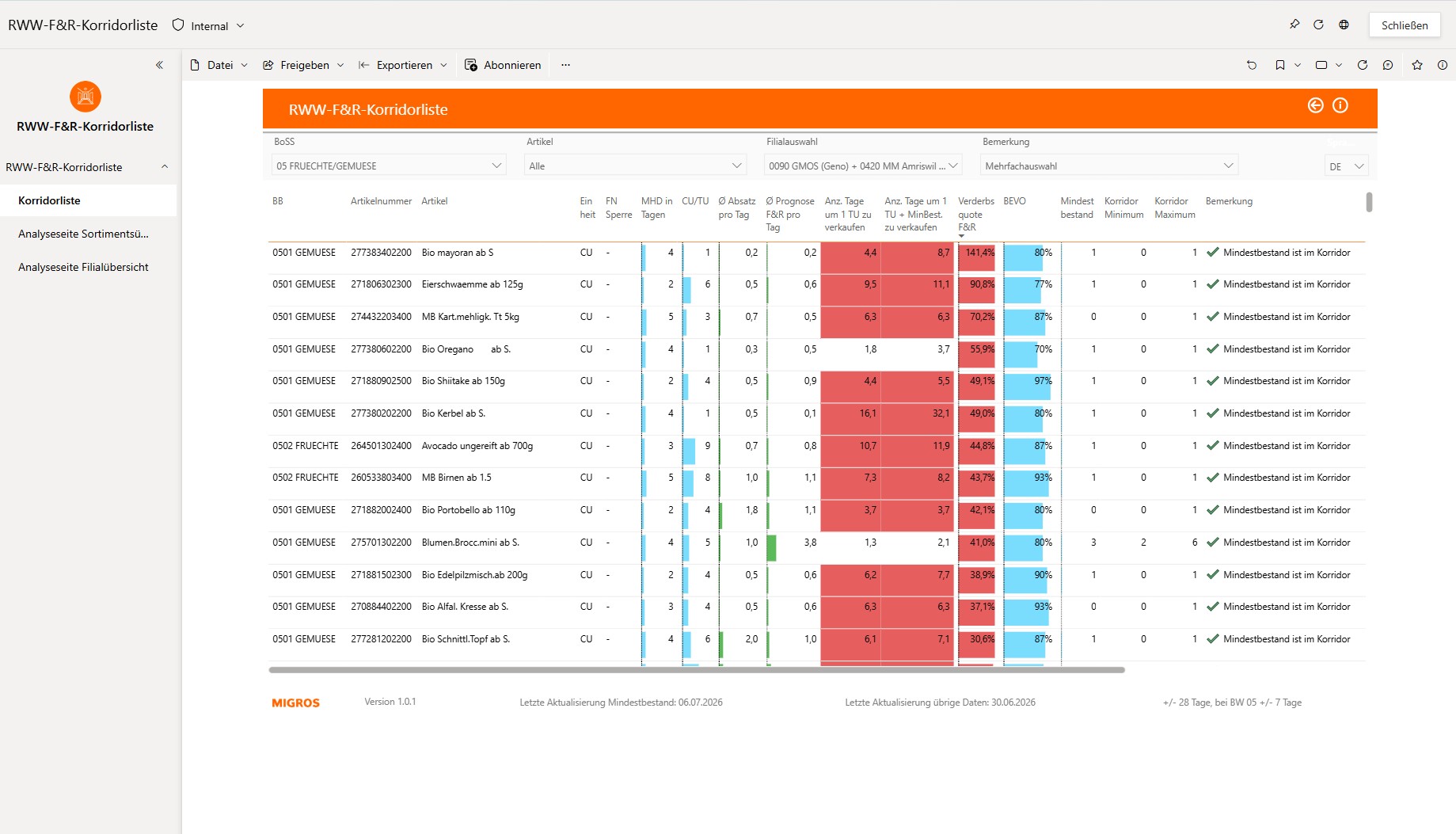Open the DE language dropdown
This screenshot has width=1456, height=834.
click(x=1346, y=166)
